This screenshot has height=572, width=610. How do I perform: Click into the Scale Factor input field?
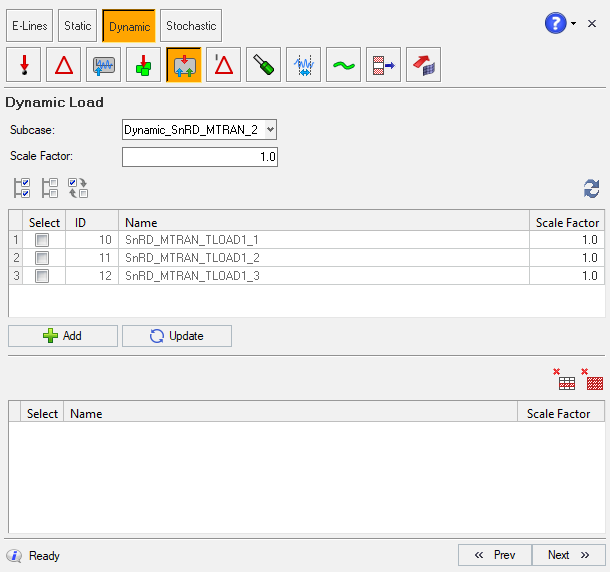tap(199, 156)
